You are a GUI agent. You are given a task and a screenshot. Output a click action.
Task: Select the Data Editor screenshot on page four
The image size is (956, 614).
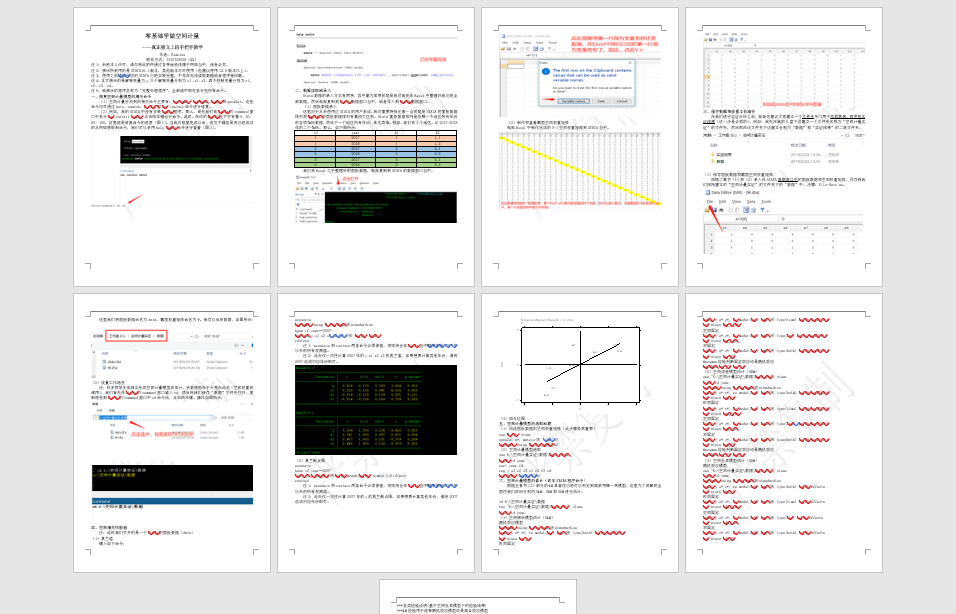[x=784, y=221]
